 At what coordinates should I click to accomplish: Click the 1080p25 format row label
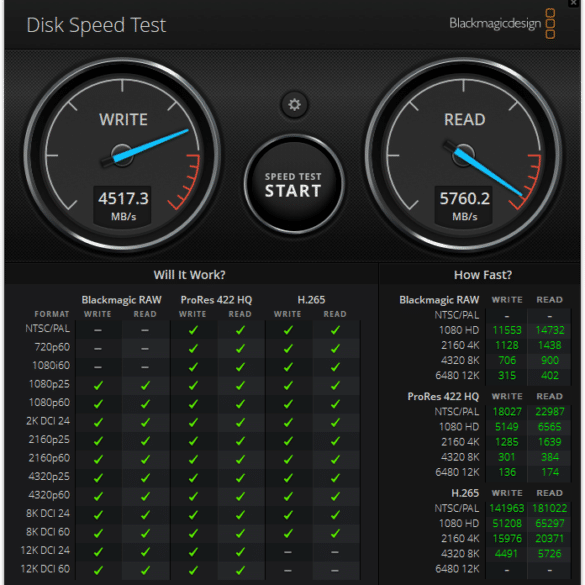[x=49, y=384]
